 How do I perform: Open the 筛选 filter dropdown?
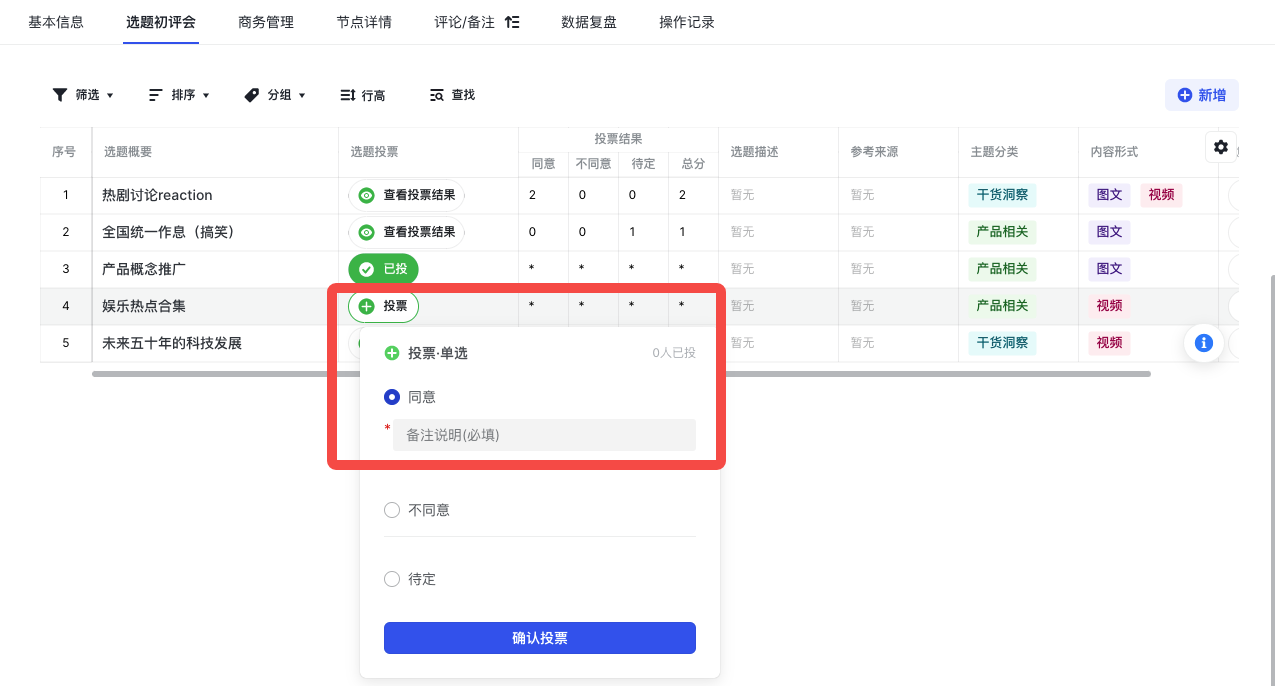click(83, 95)
